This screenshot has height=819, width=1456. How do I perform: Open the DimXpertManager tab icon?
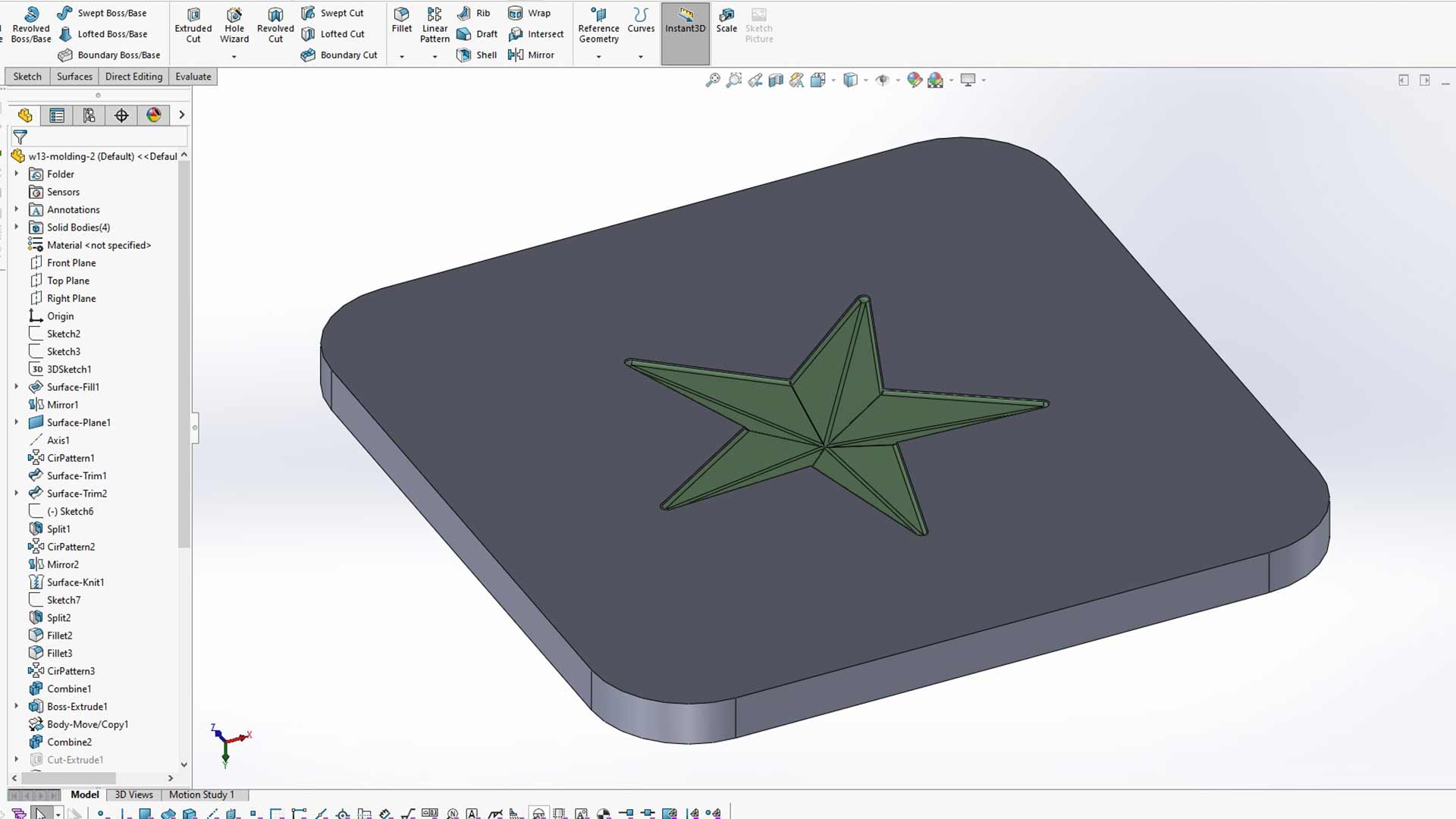(121, 115)
